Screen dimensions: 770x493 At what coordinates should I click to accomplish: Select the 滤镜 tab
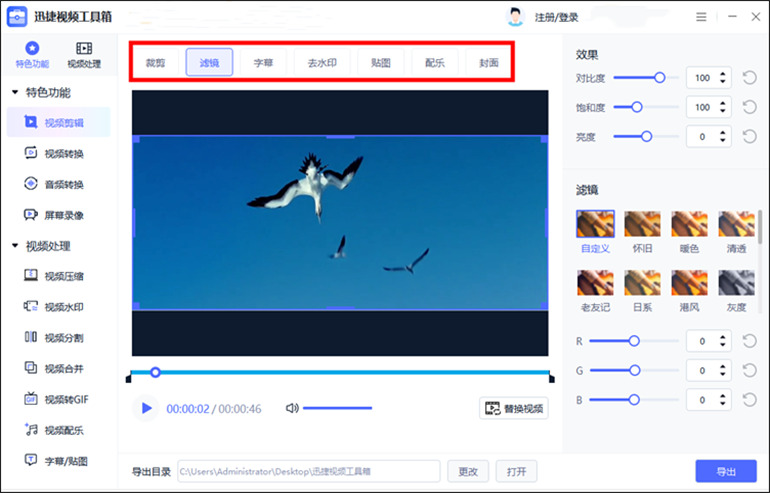point(209,62)
